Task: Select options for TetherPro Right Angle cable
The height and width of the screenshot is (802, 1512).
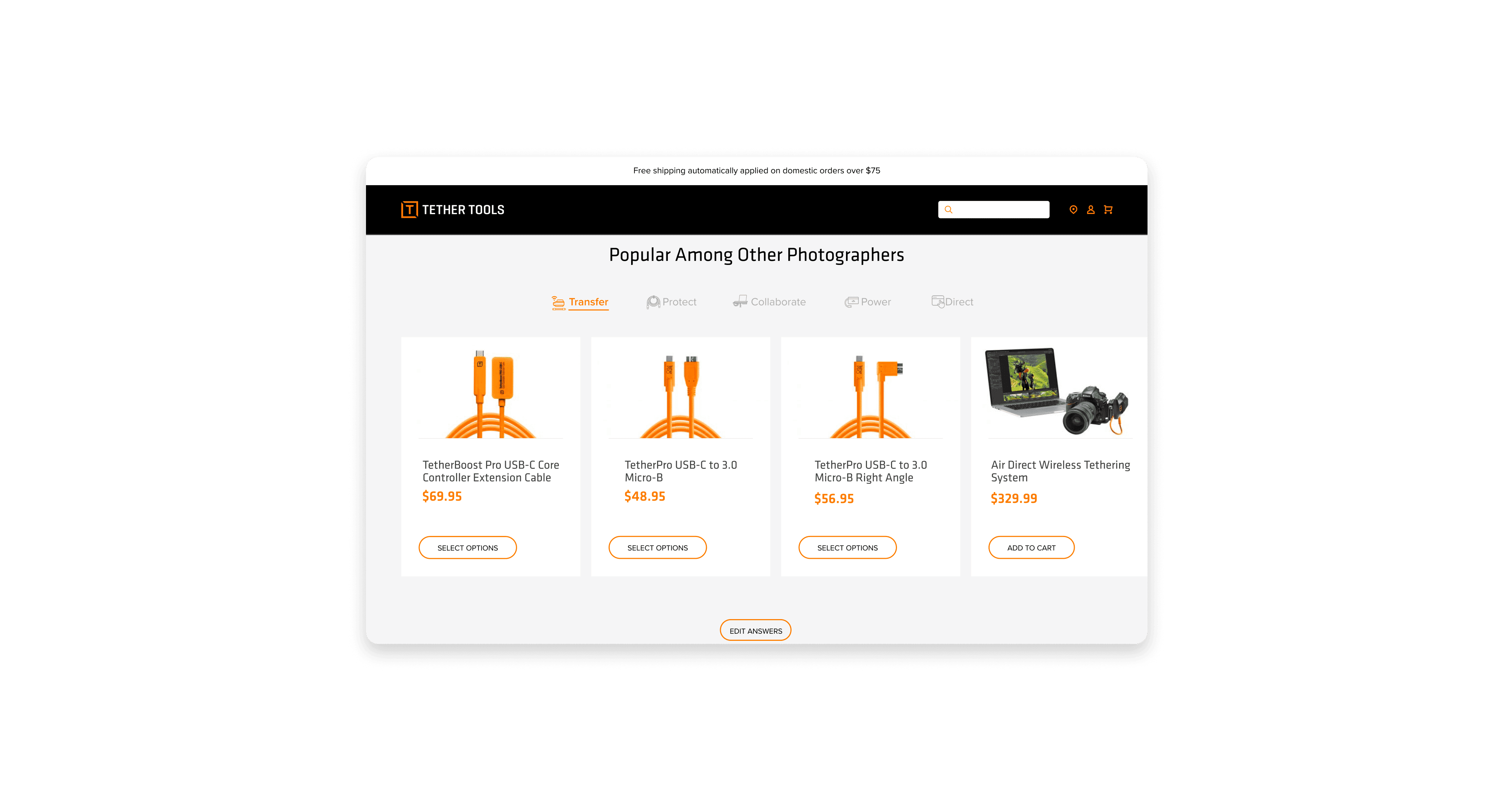Action: (847, 548)
